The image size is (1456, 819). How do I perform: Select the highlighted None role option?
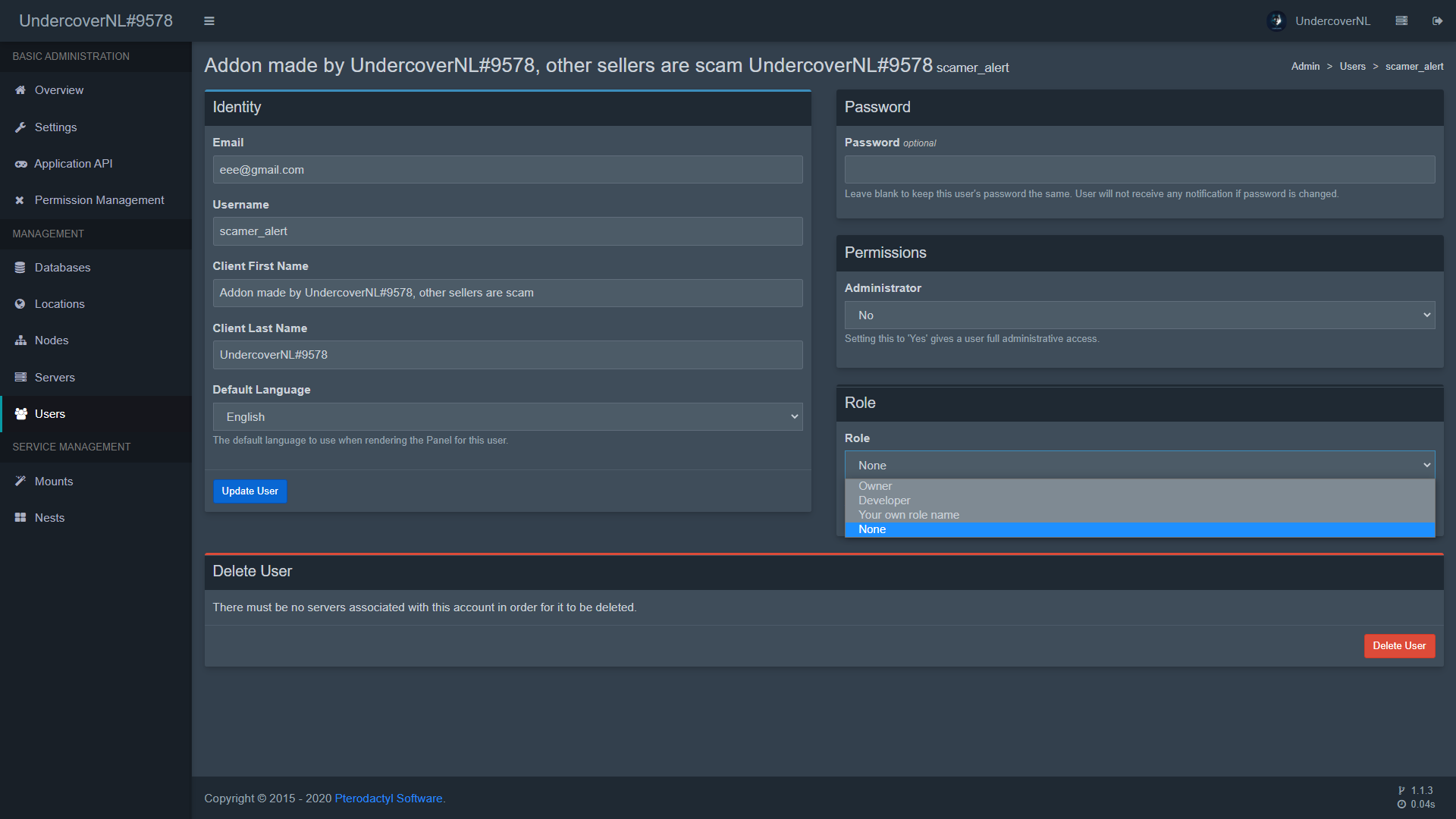1140,529
